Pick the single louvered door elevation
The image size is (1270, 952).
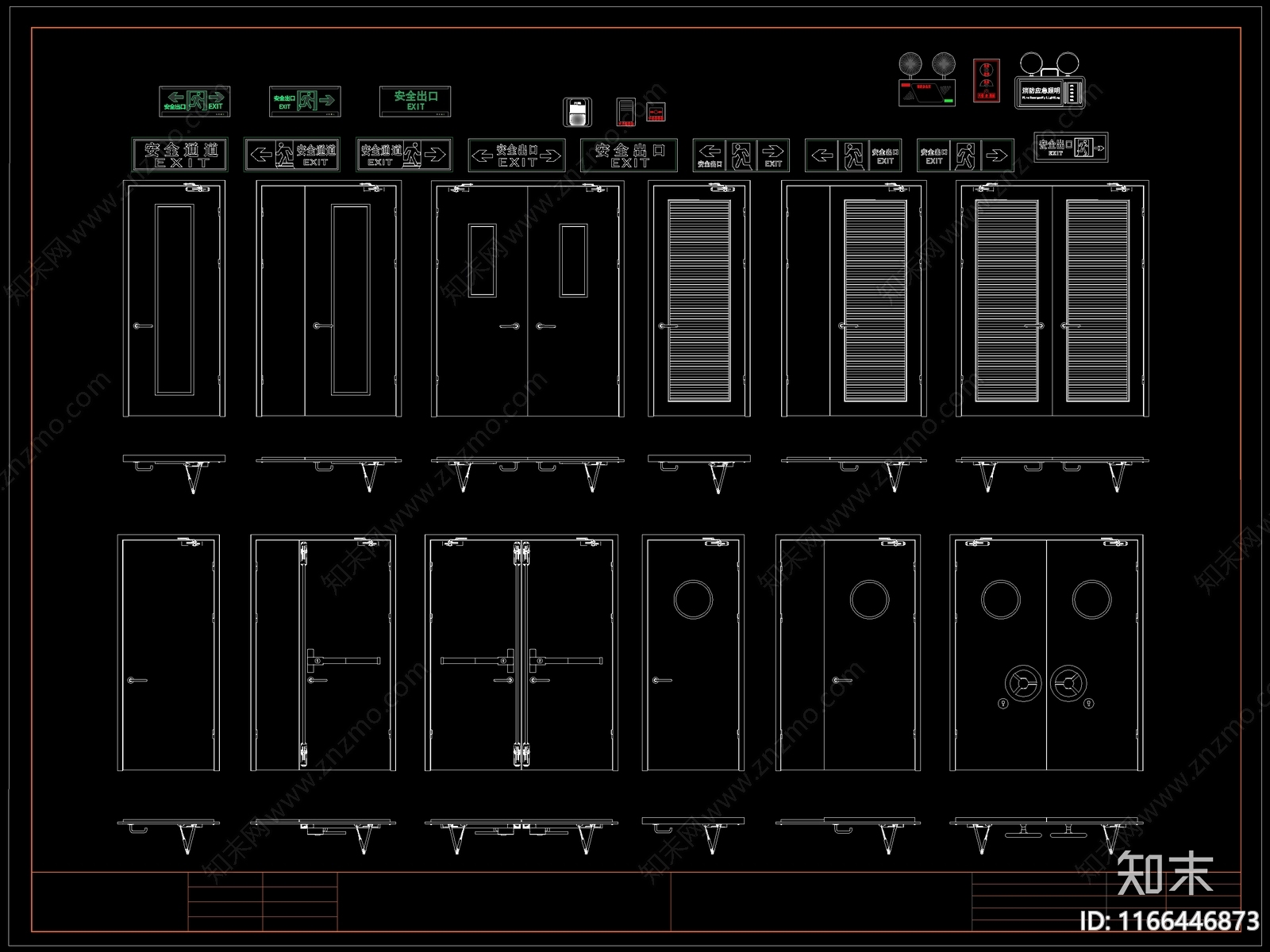[x=698, y=299]
